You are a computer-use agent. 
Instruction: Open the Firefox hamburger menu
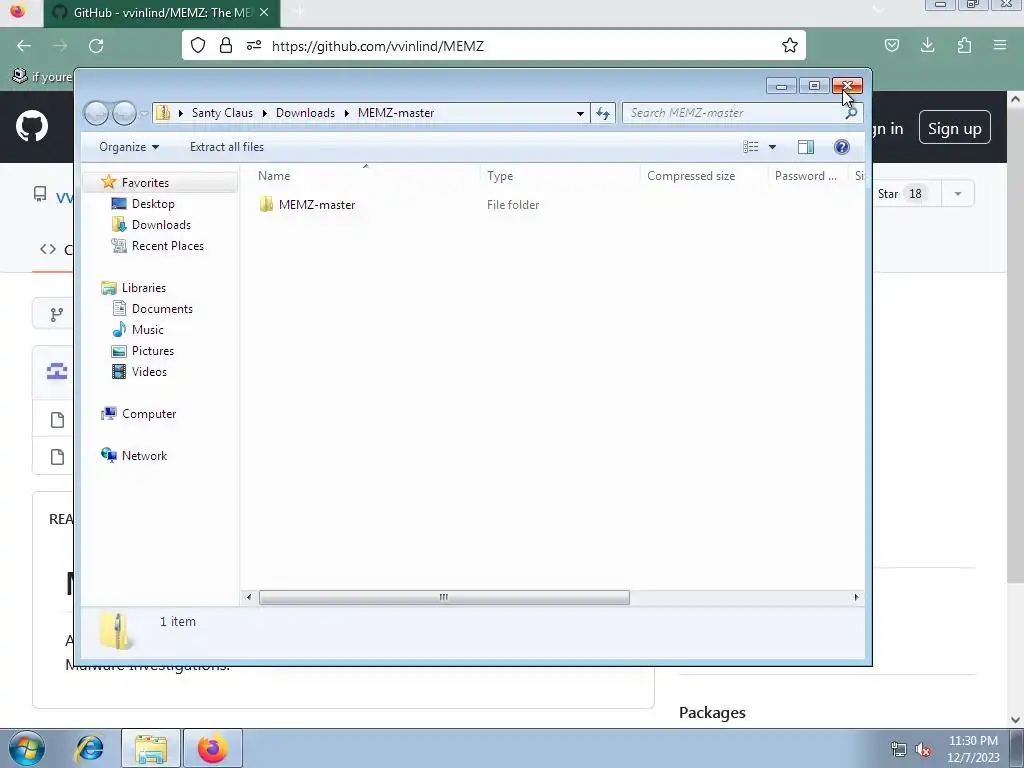(1000, 46)
